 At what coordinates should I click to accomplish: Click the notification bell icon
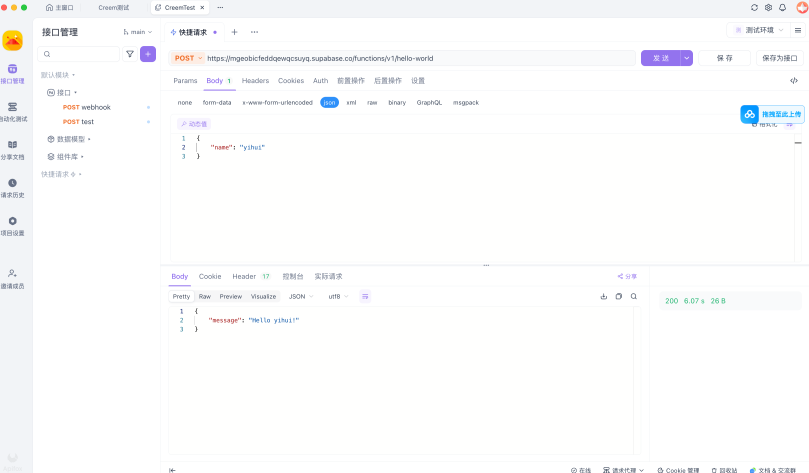782,7
